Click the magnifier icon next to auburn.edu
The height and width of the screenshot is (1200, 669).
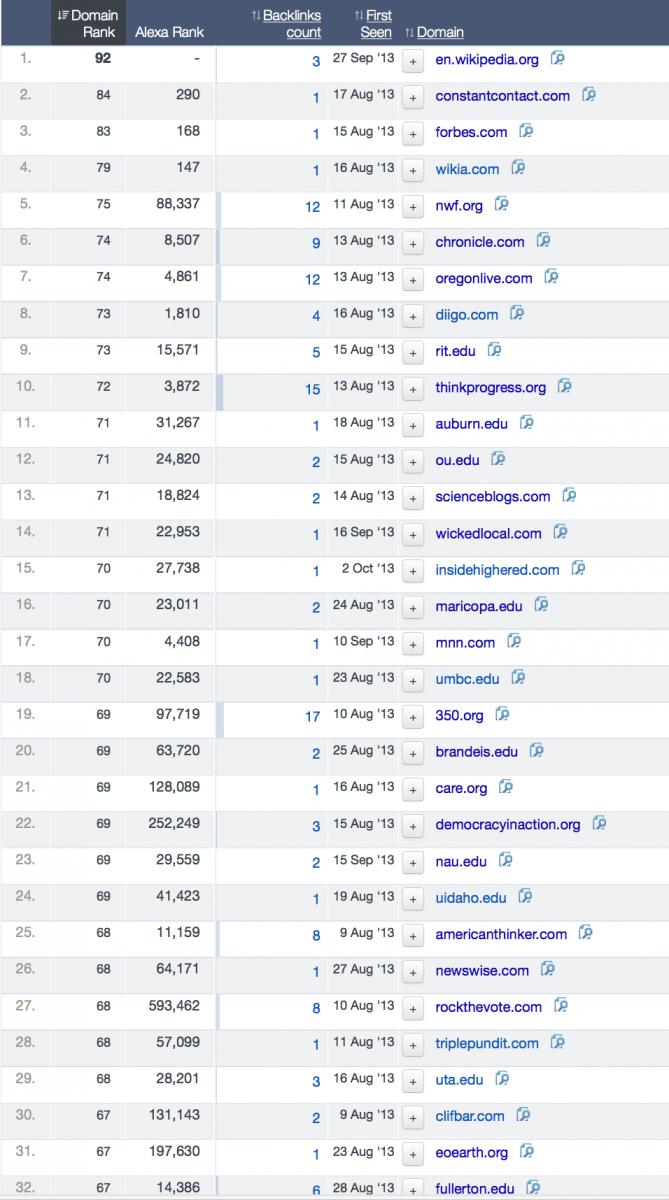(527, 423)
